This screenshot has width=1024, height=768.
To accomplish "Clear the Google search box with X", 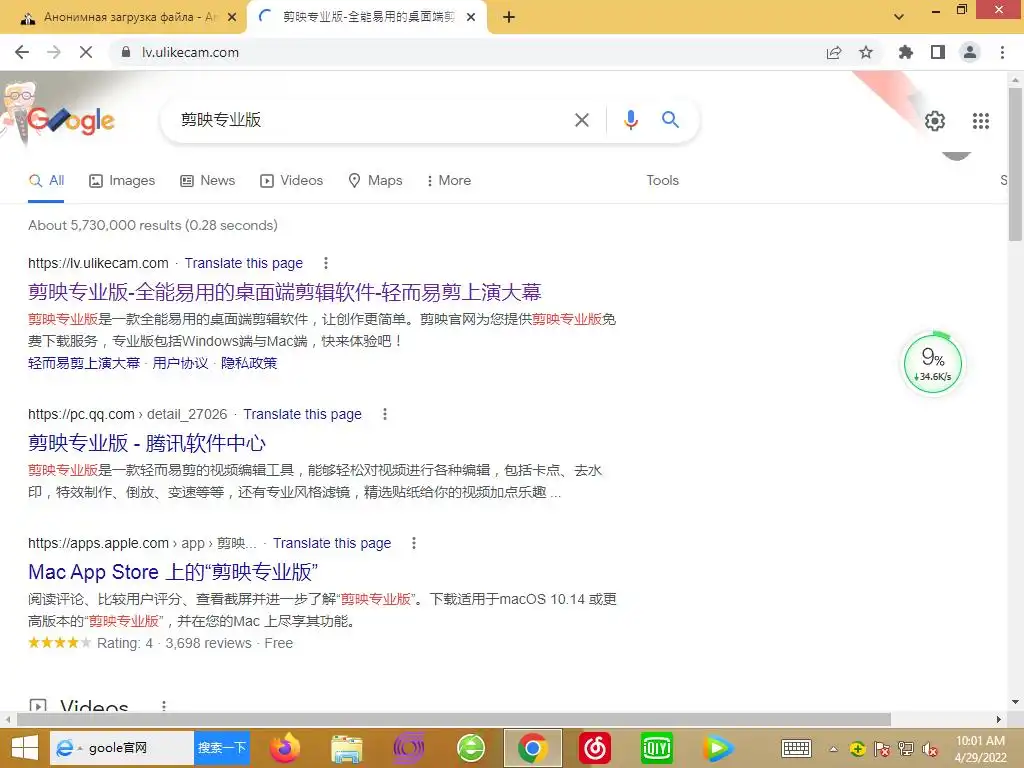I will tap(581, 120).
